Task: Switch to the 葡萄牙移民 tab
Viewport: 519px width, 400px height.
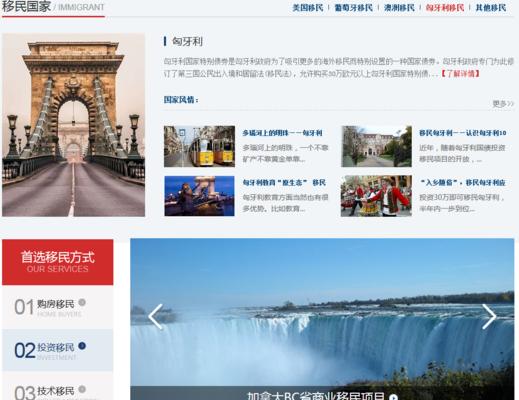Action: click(353, 7)
